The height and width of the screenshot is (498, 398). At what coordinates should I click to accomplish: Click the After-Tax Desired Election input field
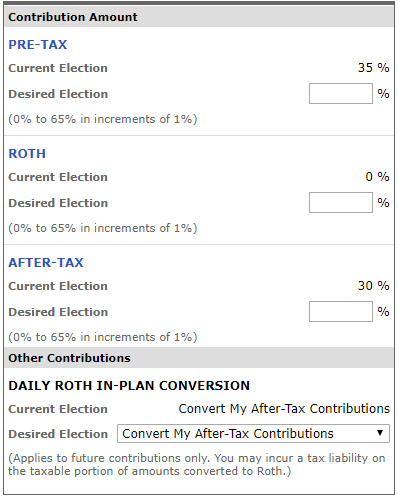point(341,311)
